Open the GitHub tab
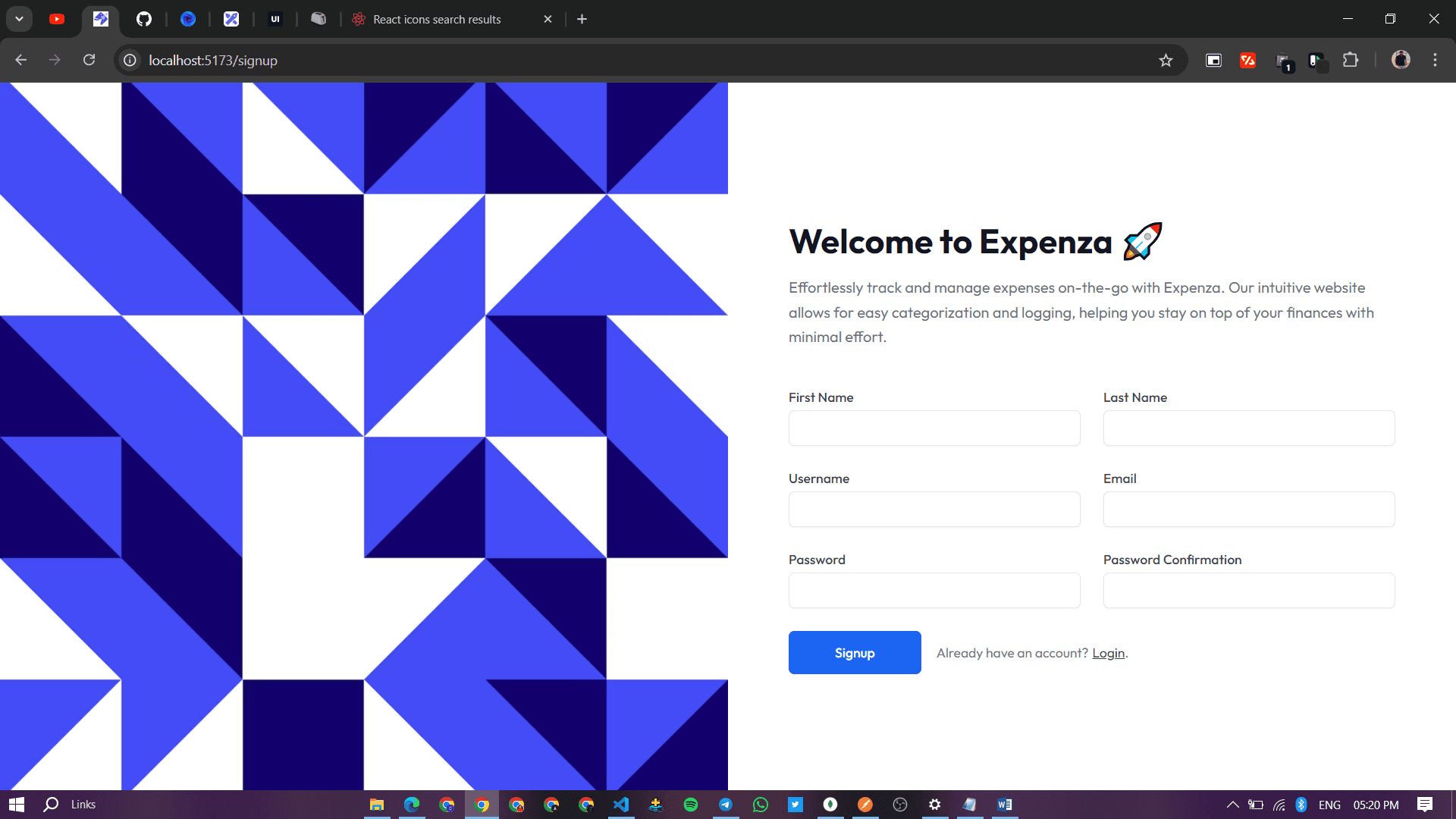This screenshot has height=819, width=1456. click(144, 19)
